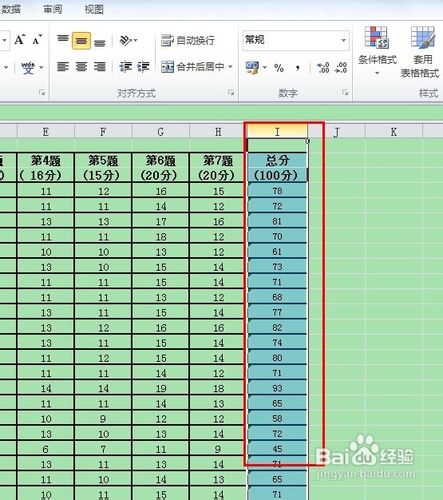The image size is (443, 500).
Task: Open 条件格式 conditional formatting
Action: coord(377,51)
